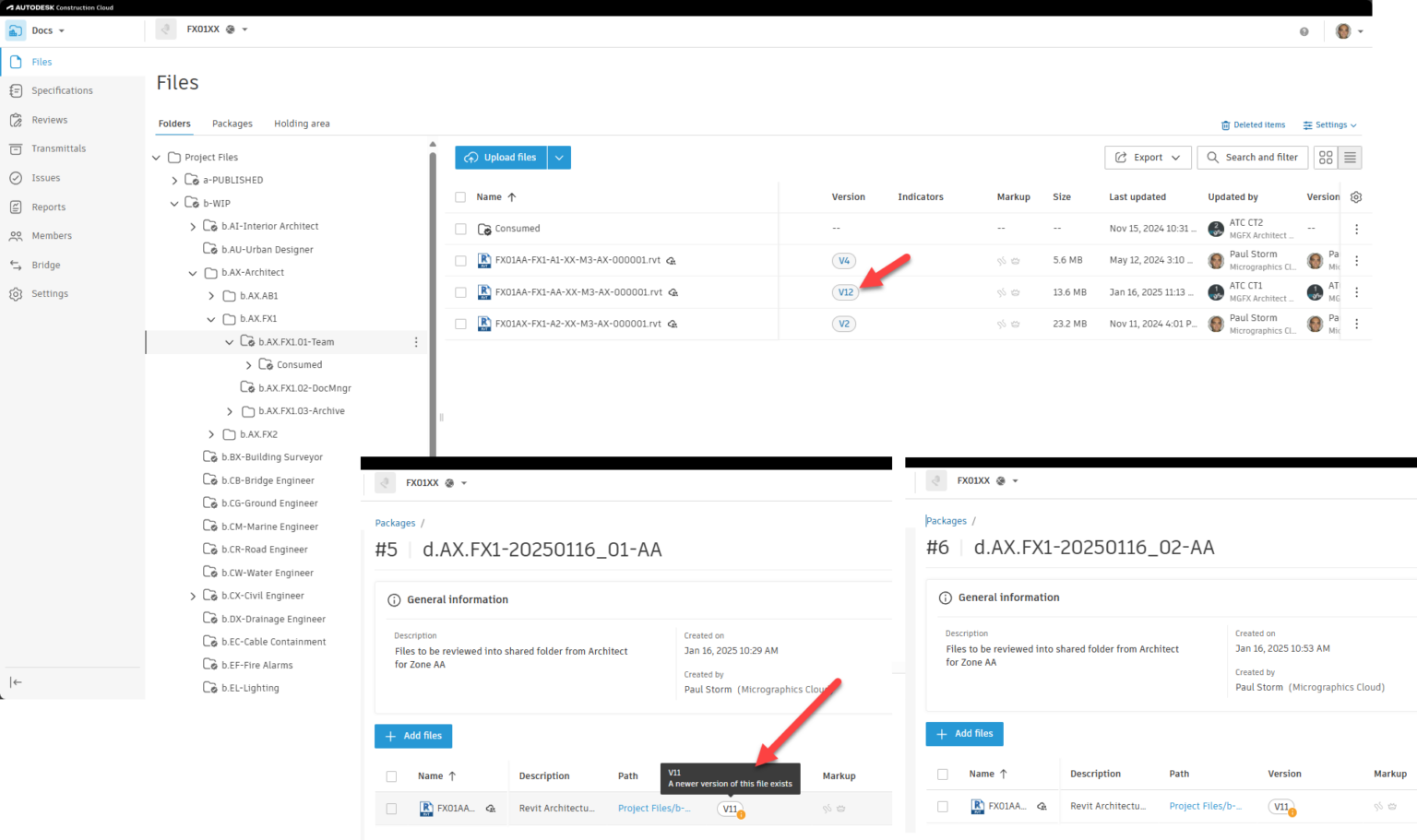
Task: Open the Export dropdown
Action: 1148,158
